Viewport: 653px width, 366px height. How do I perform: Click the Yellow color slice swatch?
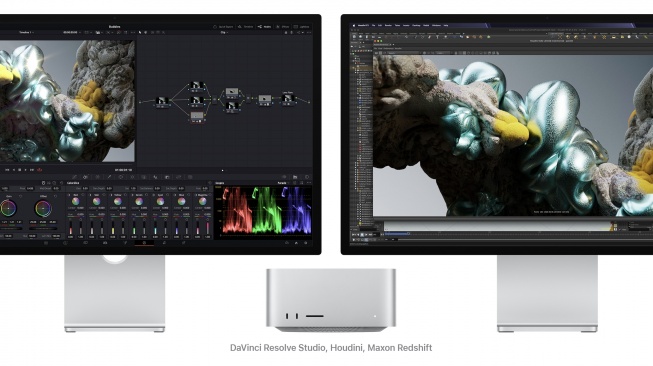pos(117,202)
